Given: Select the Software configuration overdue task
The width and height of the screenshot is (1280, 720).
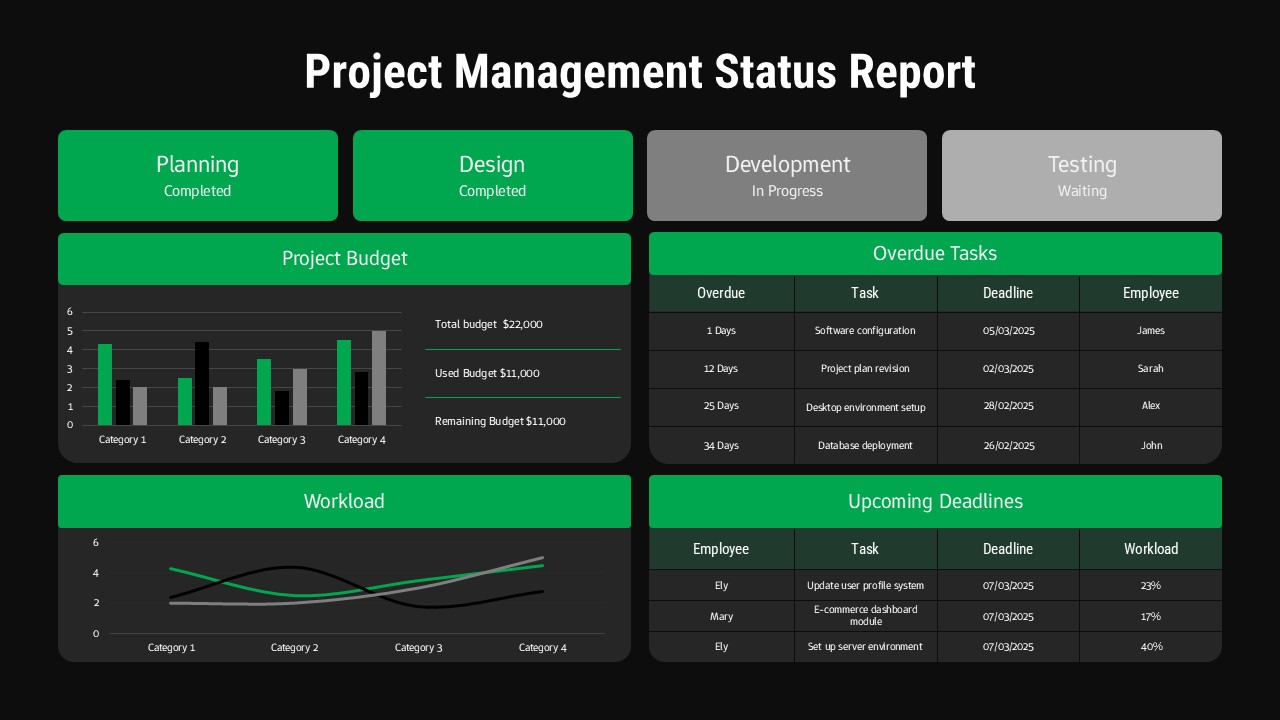Looking at the screenshot, I should 865,330.
